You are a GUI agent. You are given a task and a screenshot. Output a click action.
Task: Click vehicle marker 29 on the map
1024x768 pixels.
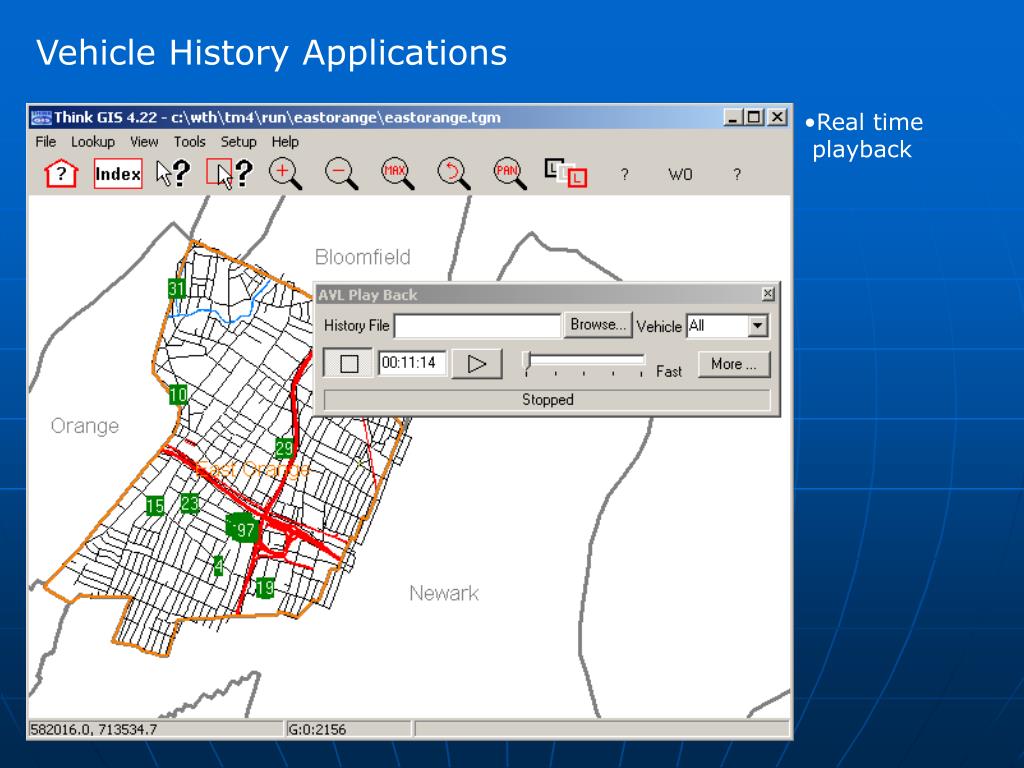click(284, 448)
